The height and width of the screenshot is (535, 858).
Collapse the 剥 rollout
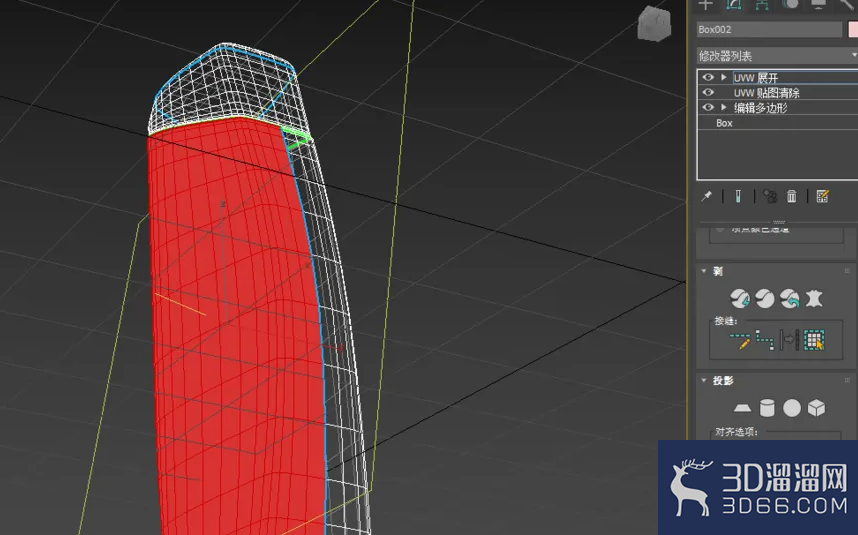(704, 271)
